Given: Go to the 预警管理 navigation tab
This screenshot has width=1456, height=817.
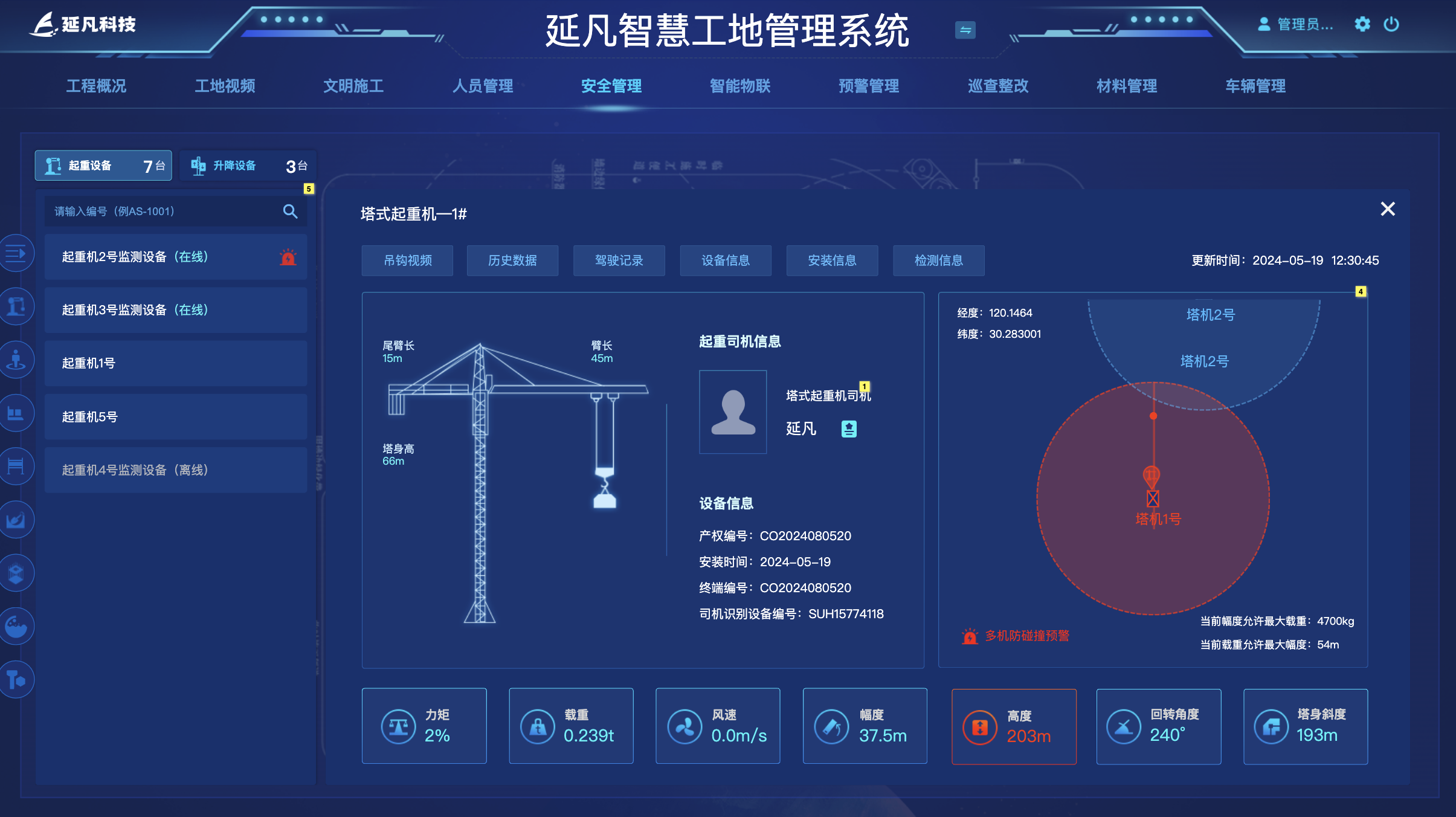Looking at the screenshot, I should [x=869, y=86].
